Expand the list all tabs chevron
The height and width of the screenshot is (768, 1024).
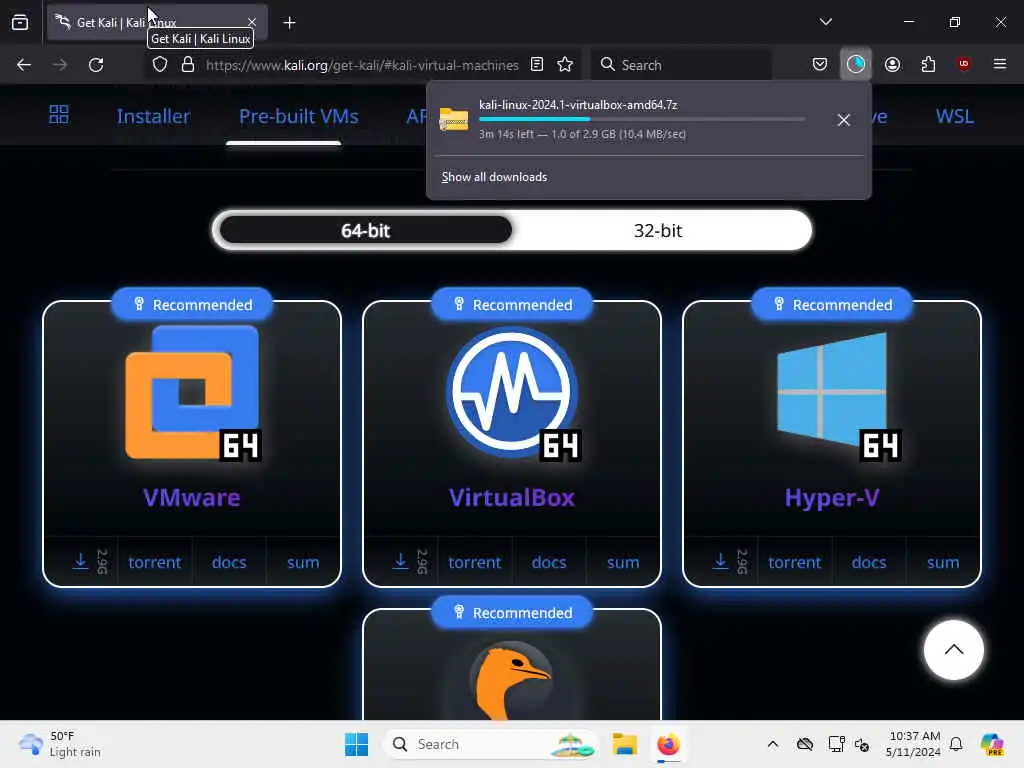[x=825, y=22]
